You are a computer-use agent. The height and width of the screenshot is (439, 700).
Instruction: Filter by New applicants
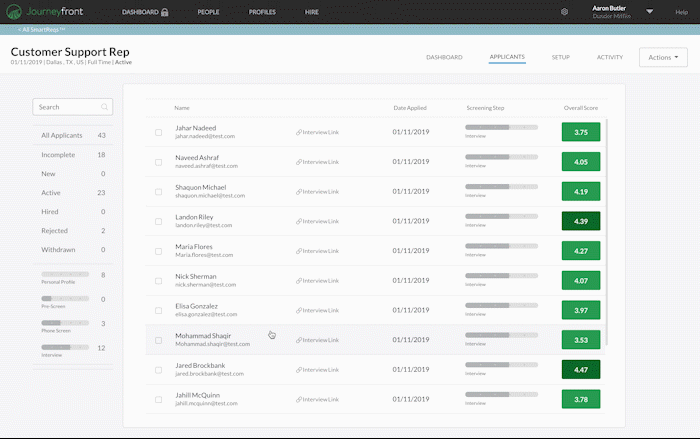click(x=73, y=174)
